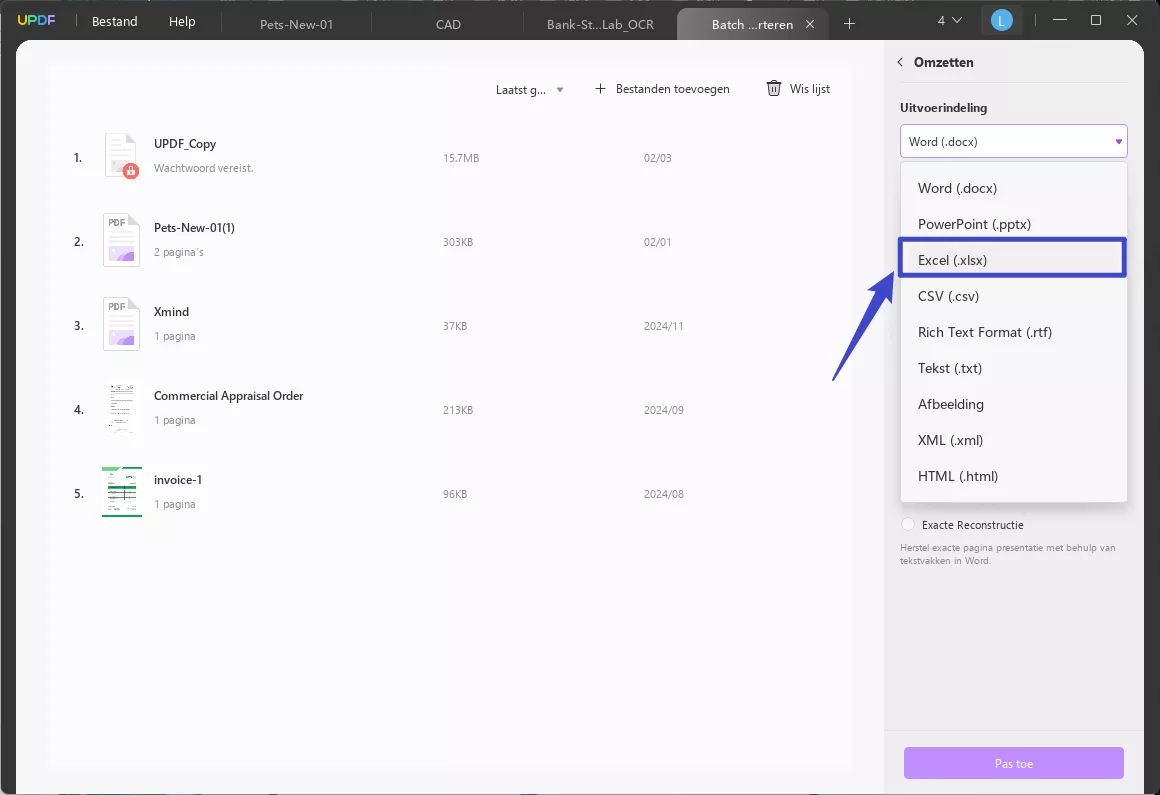
Task: Click the PDF icon of Pets-New-01(1)
Action: point(121,240)
